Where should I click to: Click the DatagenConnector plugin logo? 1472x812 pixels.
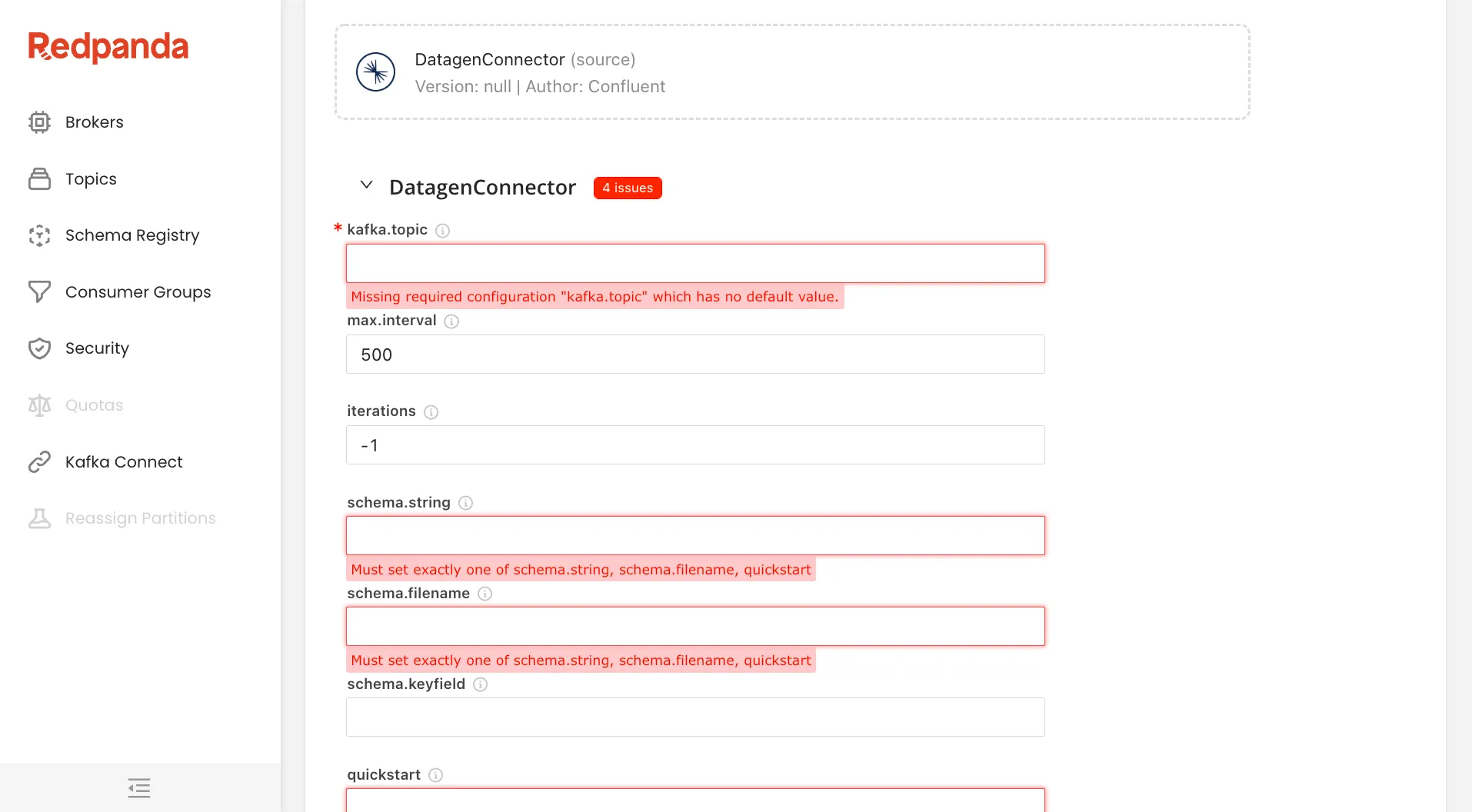375,72
